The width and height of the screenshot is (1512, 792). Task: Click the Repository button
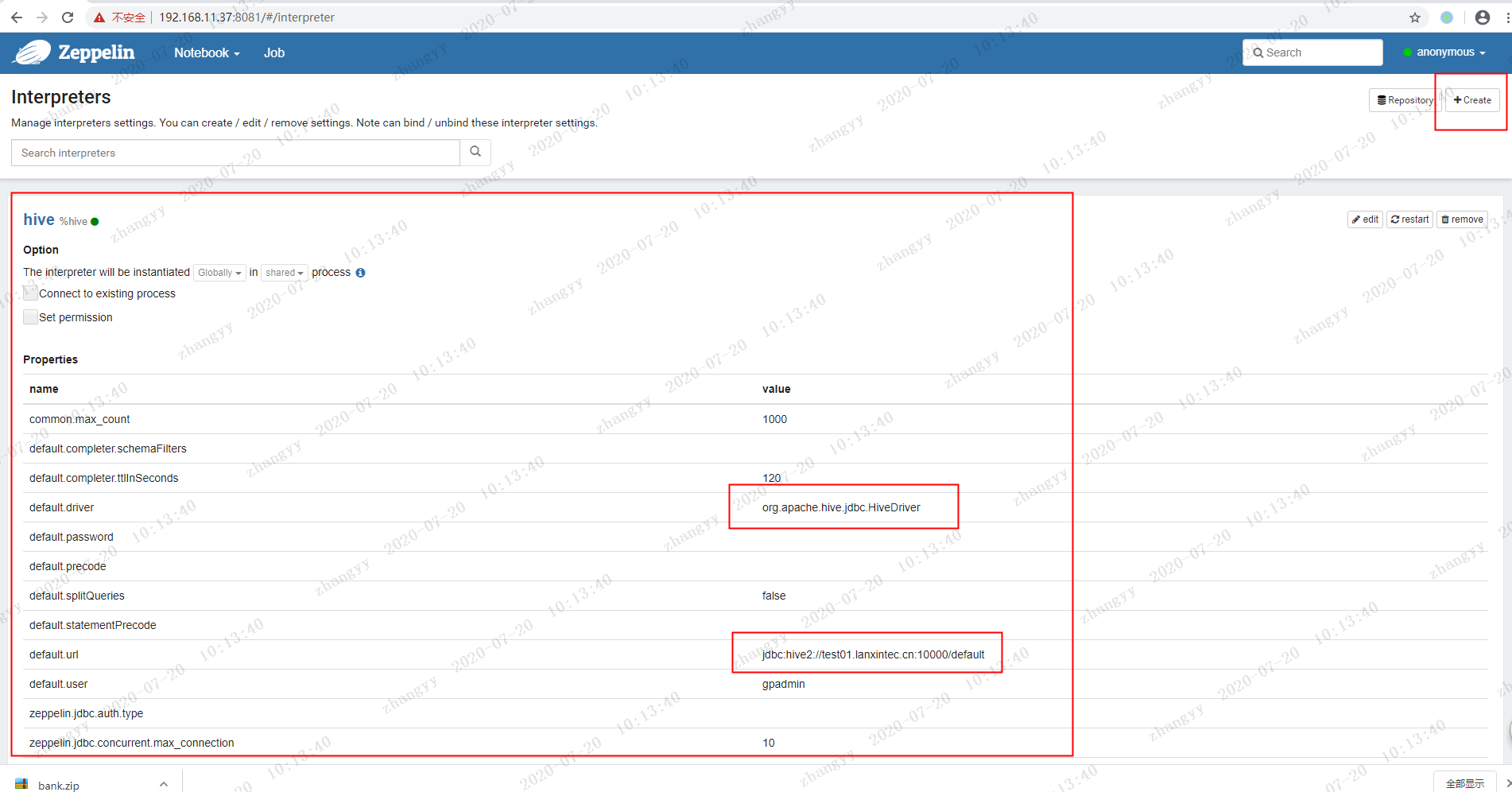pyautogui.click(x=1405, y=100)
